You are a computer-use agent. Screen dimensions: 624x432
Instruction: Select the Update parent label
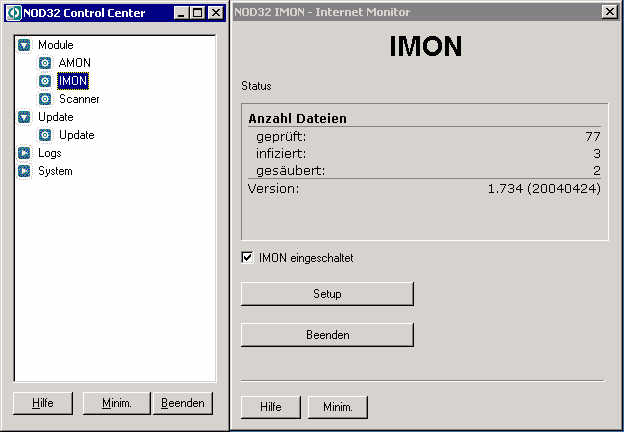pyautogui.click(x=56, y=117)
